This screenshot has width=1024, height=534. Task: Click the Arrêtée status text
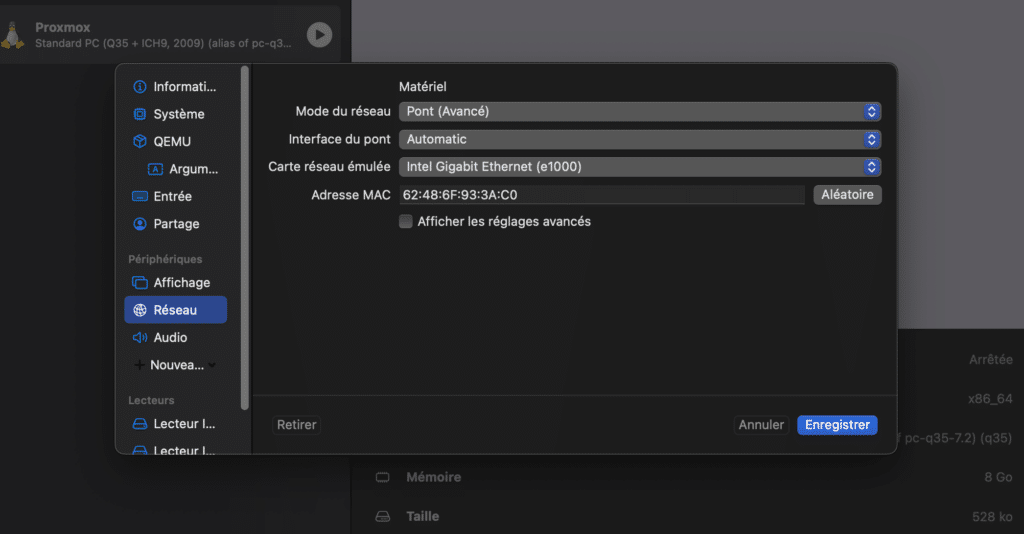click(991, 360)
